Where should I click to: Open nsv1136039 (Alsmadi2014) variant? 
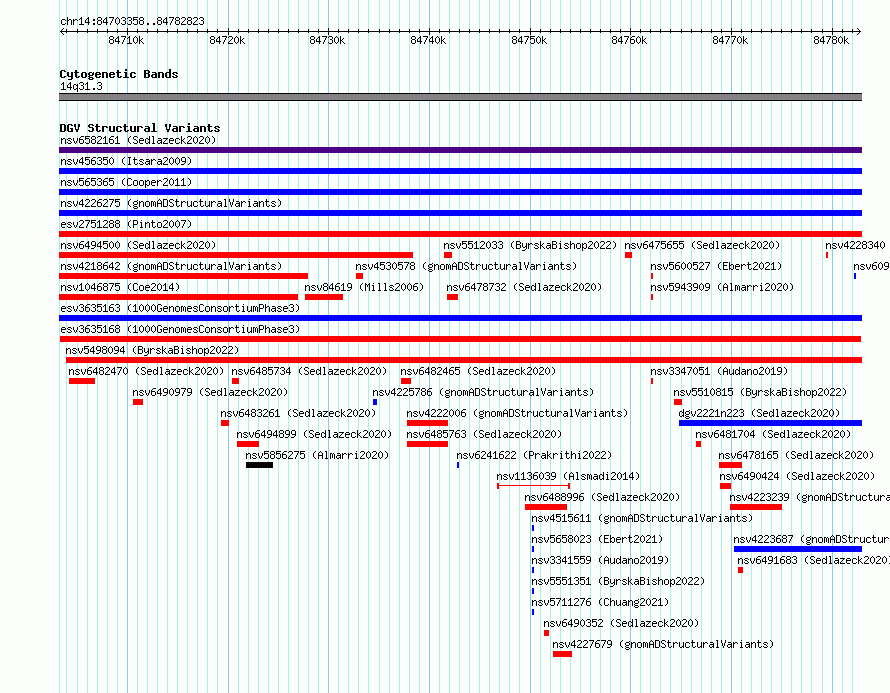point(568,476)
